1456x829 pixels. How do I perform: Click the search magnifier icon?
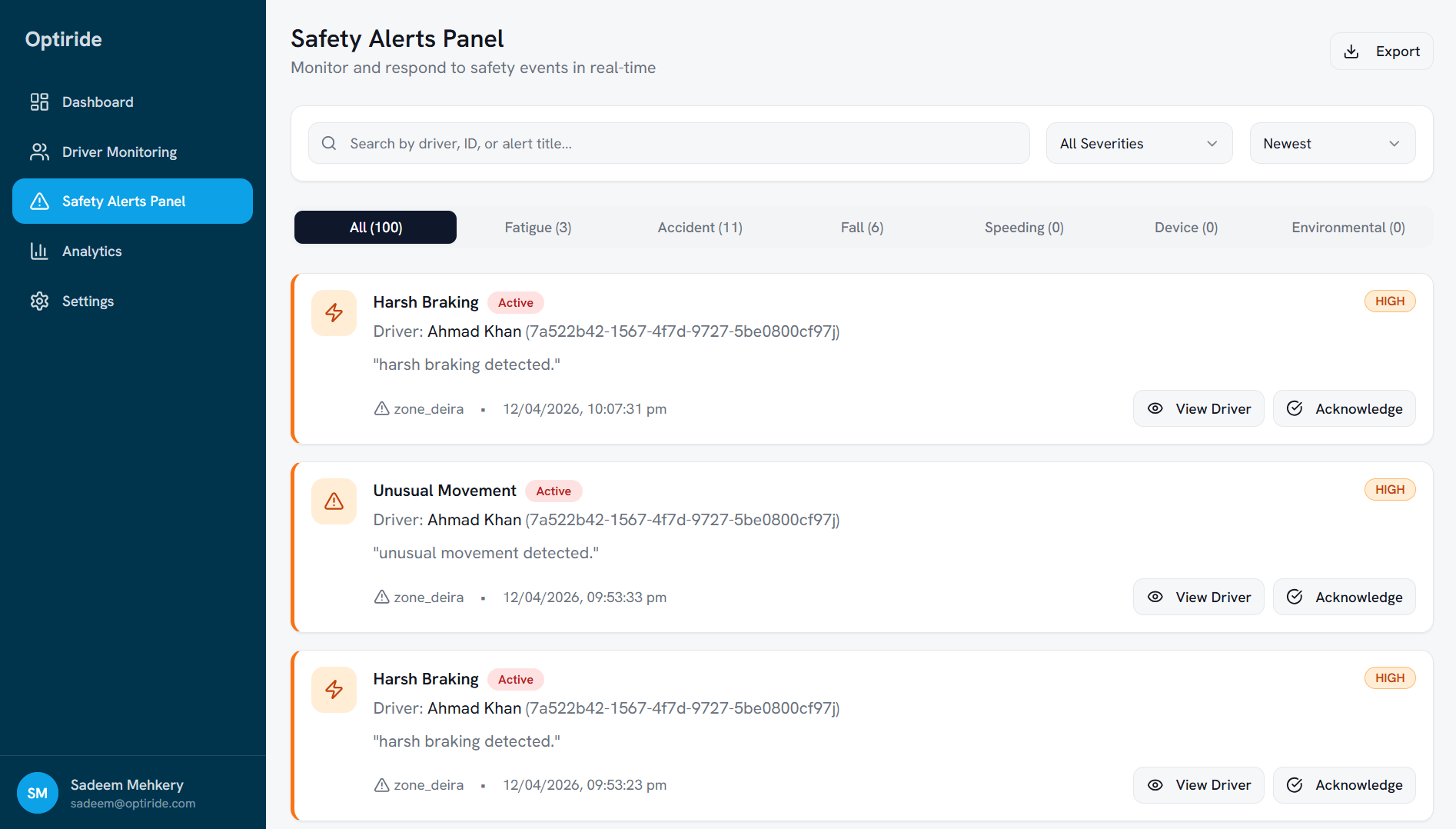[x=329, y=143]
